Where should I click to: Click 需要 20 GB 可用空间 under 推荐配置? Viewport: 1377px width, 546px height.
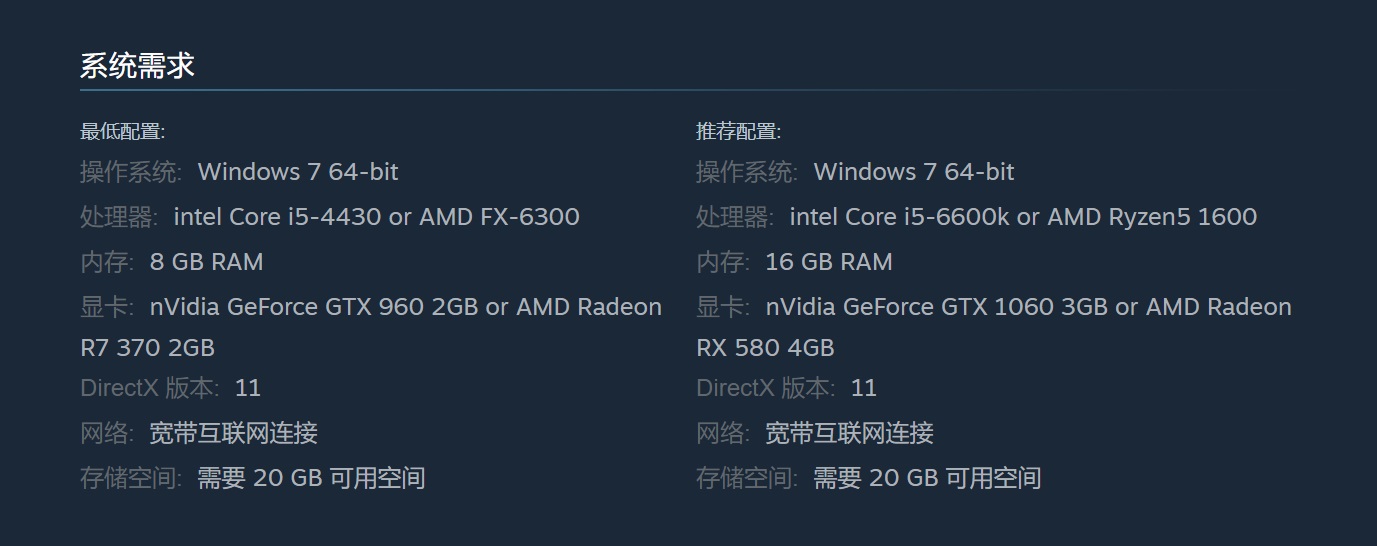[927, 478]
